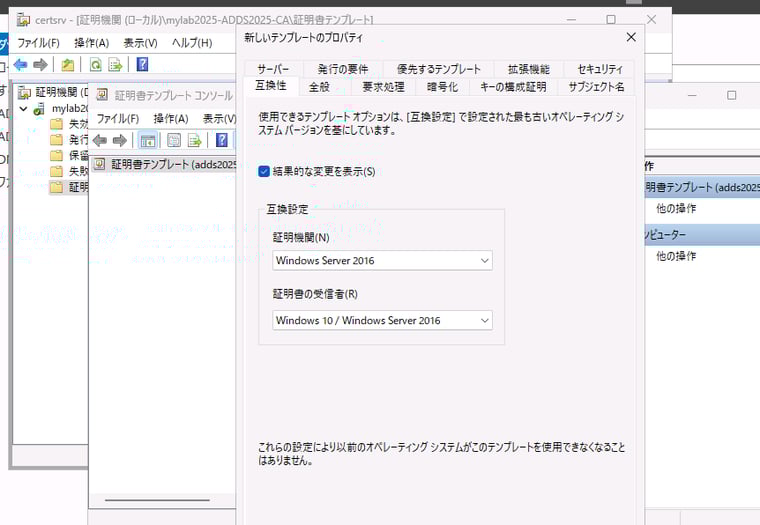Open ファイル(F) menu in template console
760x525 pixels.
coord(118,119)
